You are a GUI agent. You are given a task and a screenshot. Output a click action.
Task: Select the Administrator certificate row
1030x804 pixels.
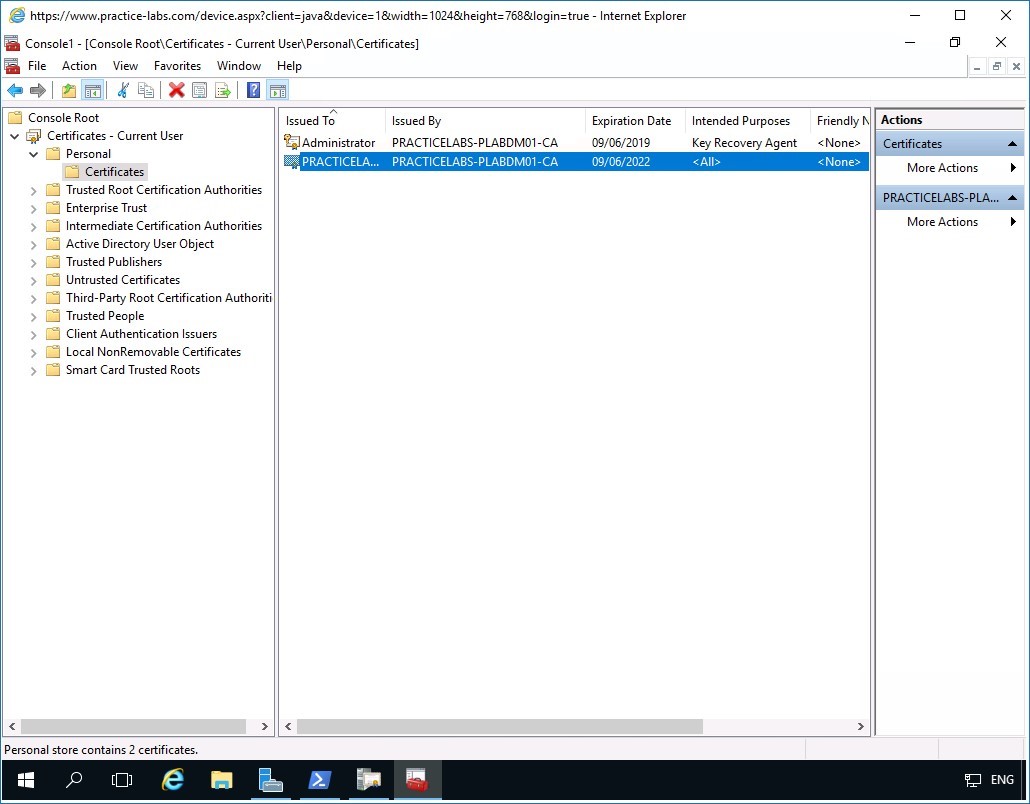[x=338, y=143]
